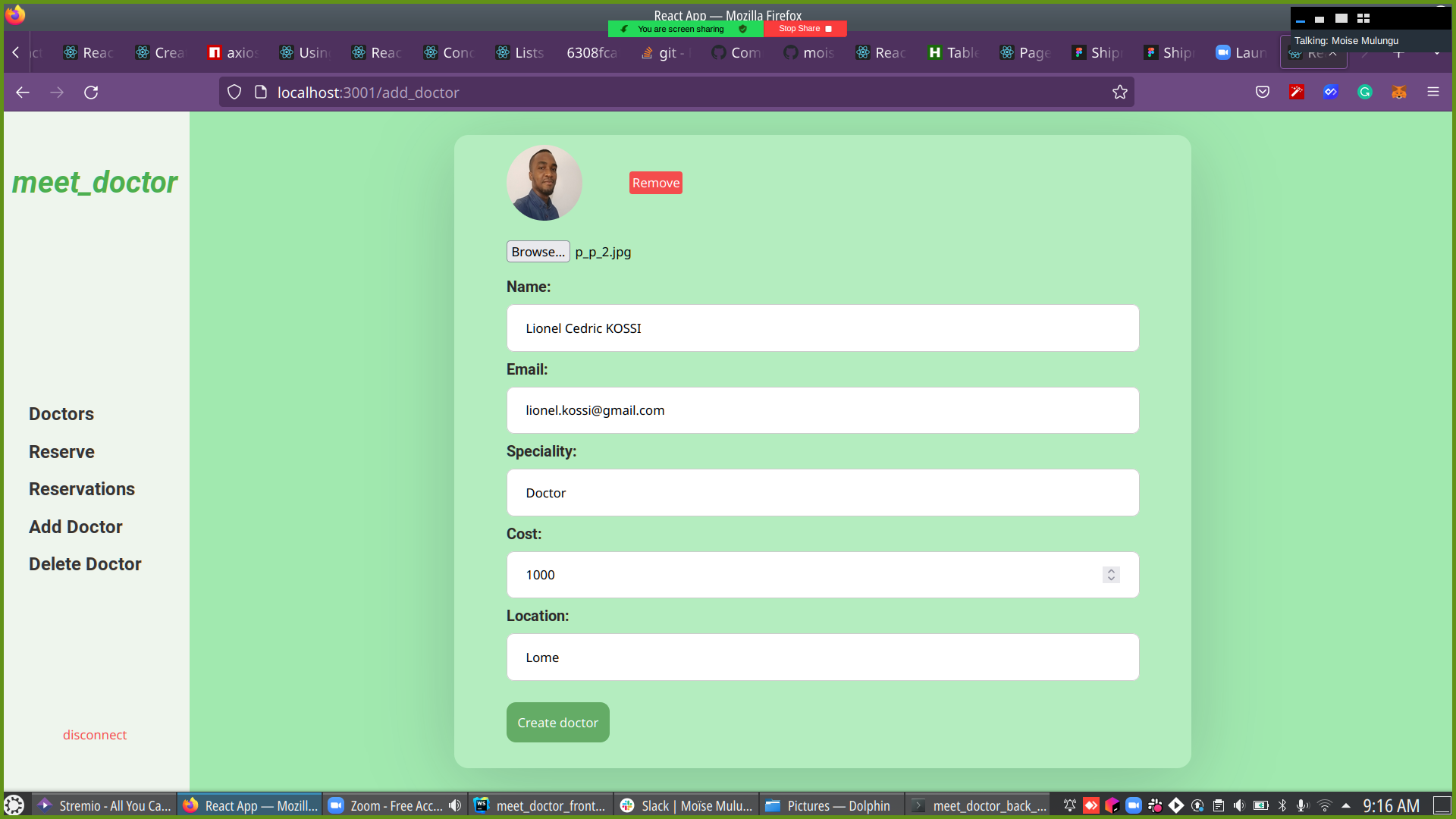This screenshot has height=819, width=1456.
Task: Open Add Doctor in the sidebar
Action: [x=75, y=527]
